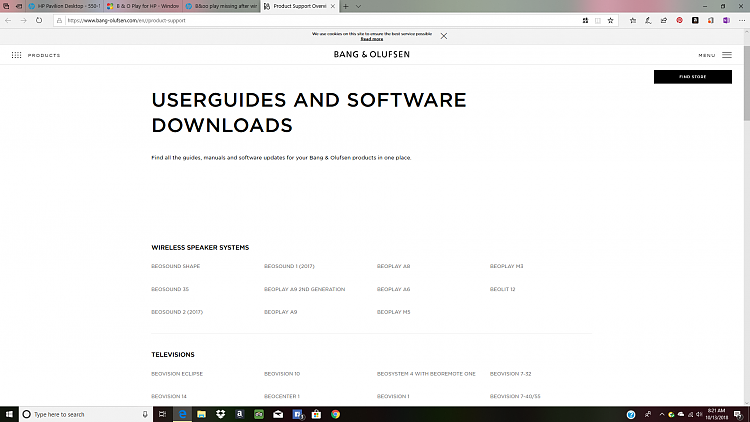Open the BEOPLAY A8 link
Image resolution: width=750 pixels, height=422 pixels.
[393, 266]
